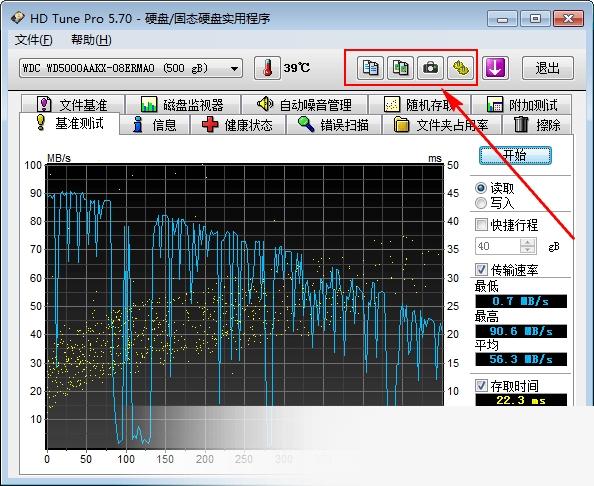594x486 pixels.
Task: Click the HD Tune Pro title bar icon
Action: (x=17, y=18)
